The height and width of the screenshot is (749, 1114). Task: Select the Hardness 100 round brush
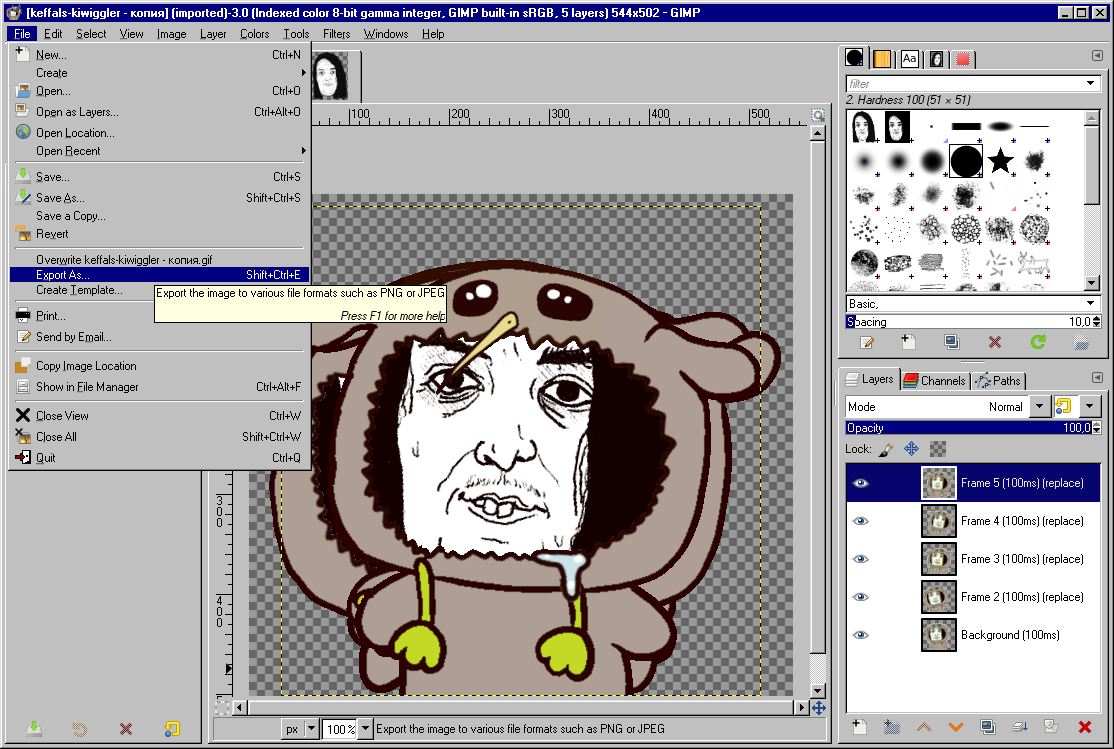point(966,161)
